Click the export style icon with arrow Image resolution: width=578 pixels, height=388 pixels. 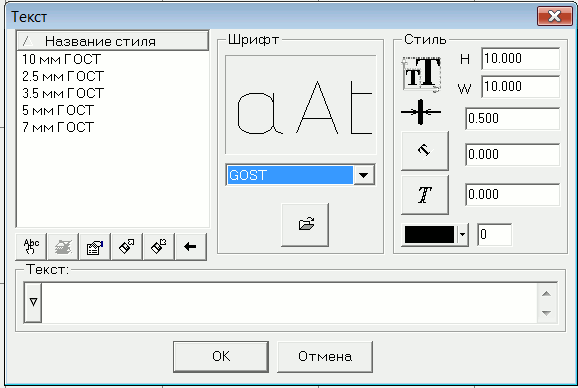(126, 247)
